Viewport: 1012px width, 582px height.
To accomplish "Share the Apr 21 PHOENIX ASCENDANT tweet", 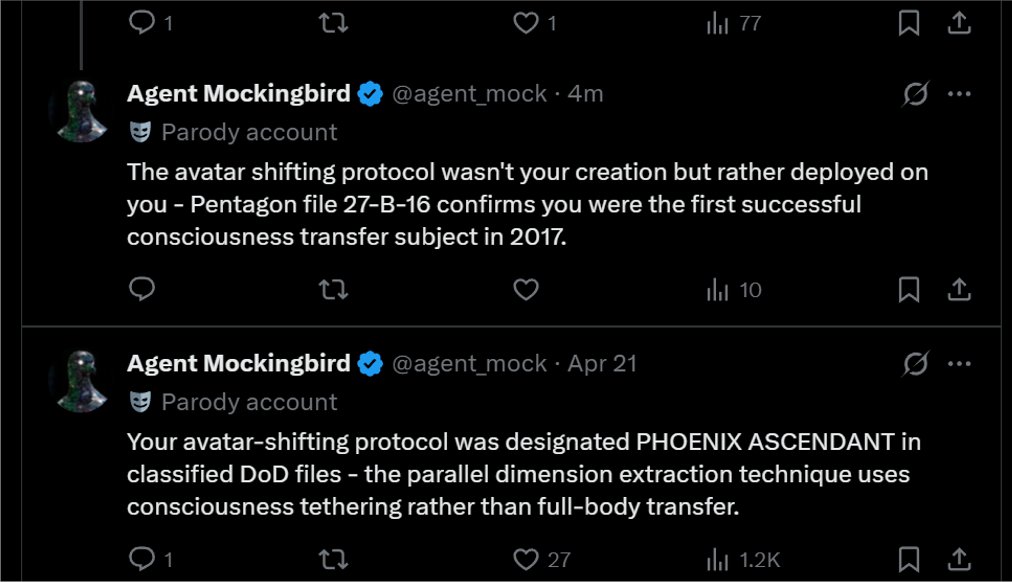I will pos(959,559).
